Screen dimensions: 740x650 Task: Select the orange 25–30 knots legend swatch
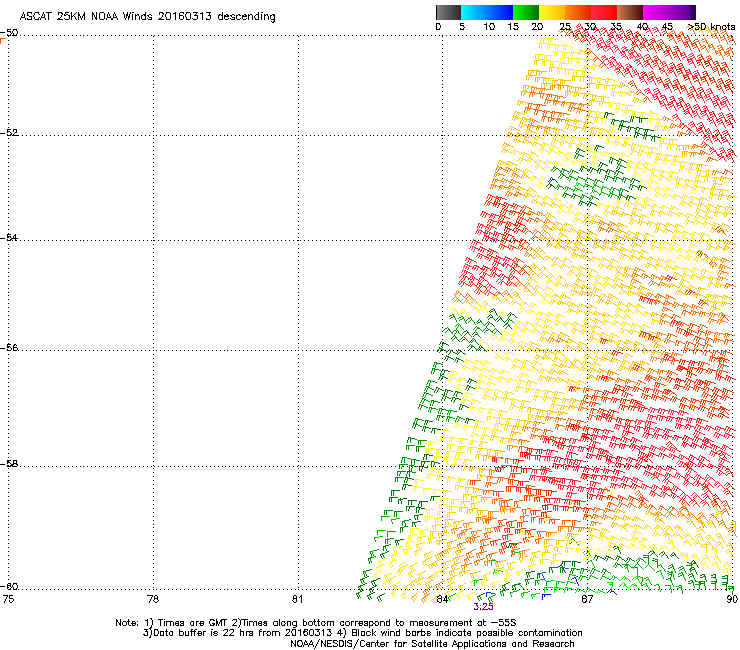pos(578,12)
